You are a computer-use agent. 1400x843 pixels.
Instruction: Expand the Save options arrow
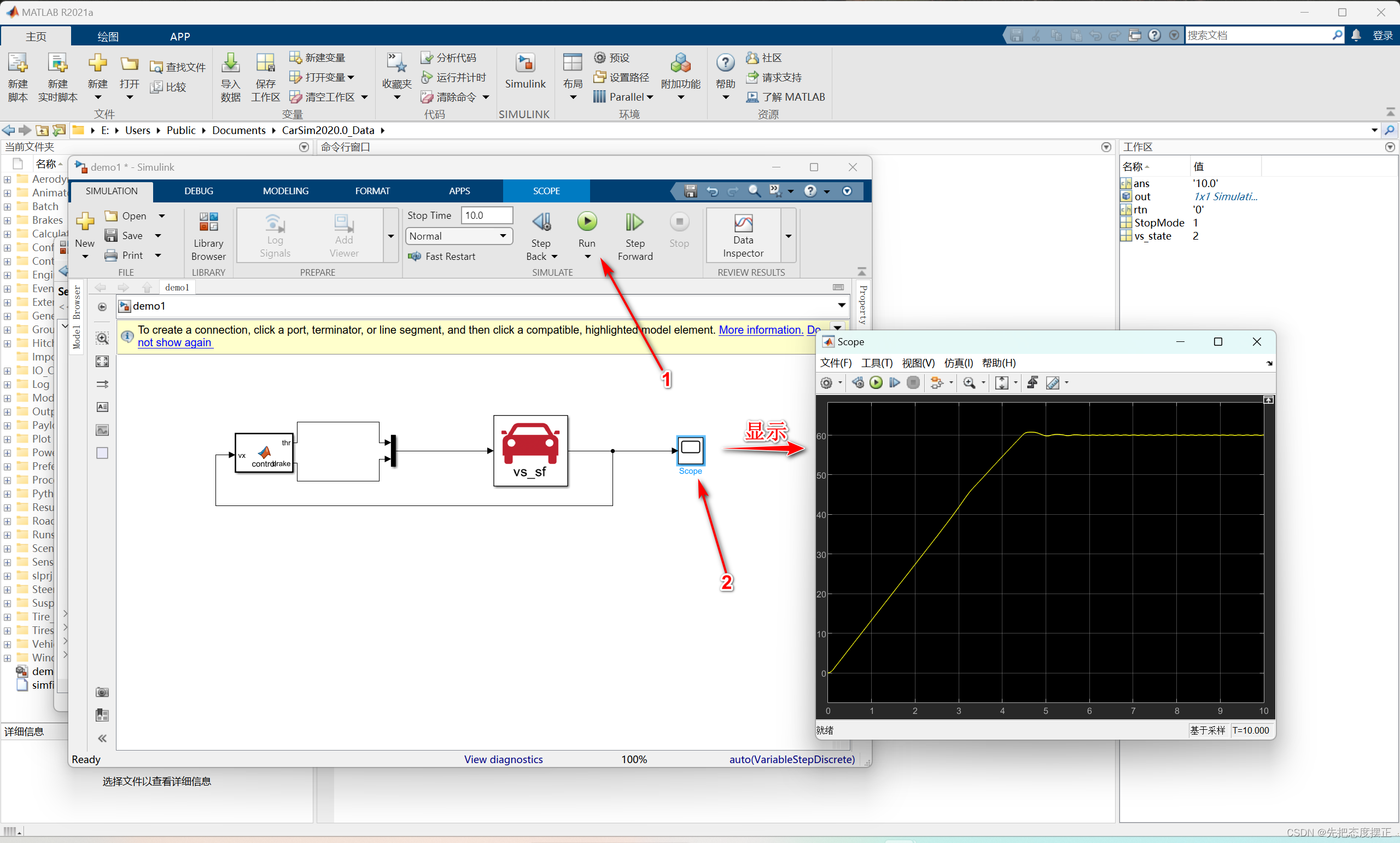pos(159,236)
